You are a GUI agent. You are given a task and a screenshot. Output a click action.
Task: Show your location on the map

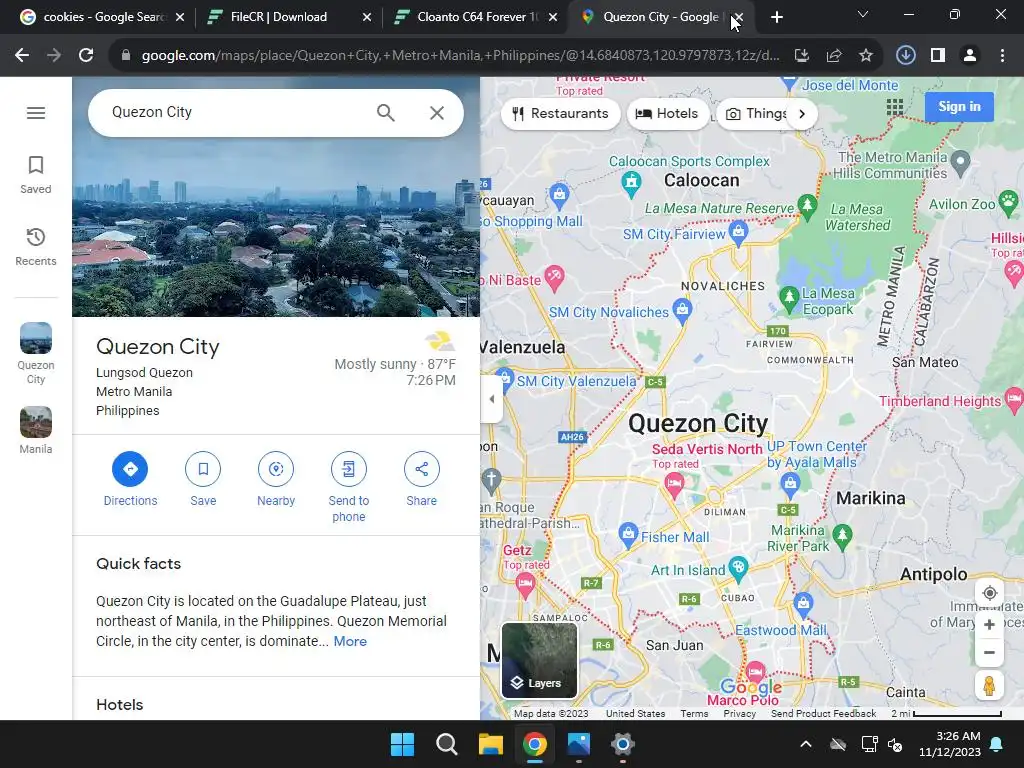tap(989, 593)
